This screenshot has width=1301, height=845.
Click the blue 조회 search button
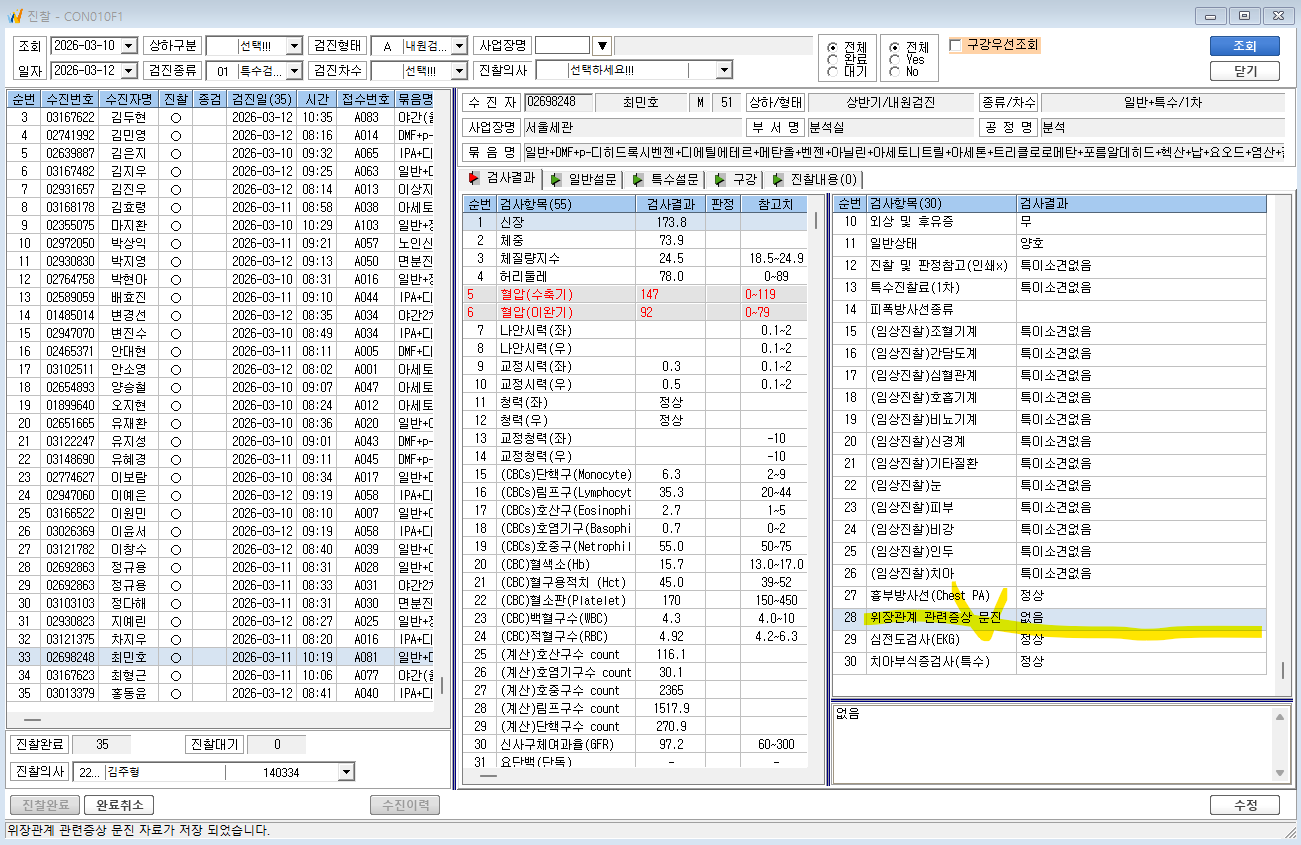(1244, 46)
